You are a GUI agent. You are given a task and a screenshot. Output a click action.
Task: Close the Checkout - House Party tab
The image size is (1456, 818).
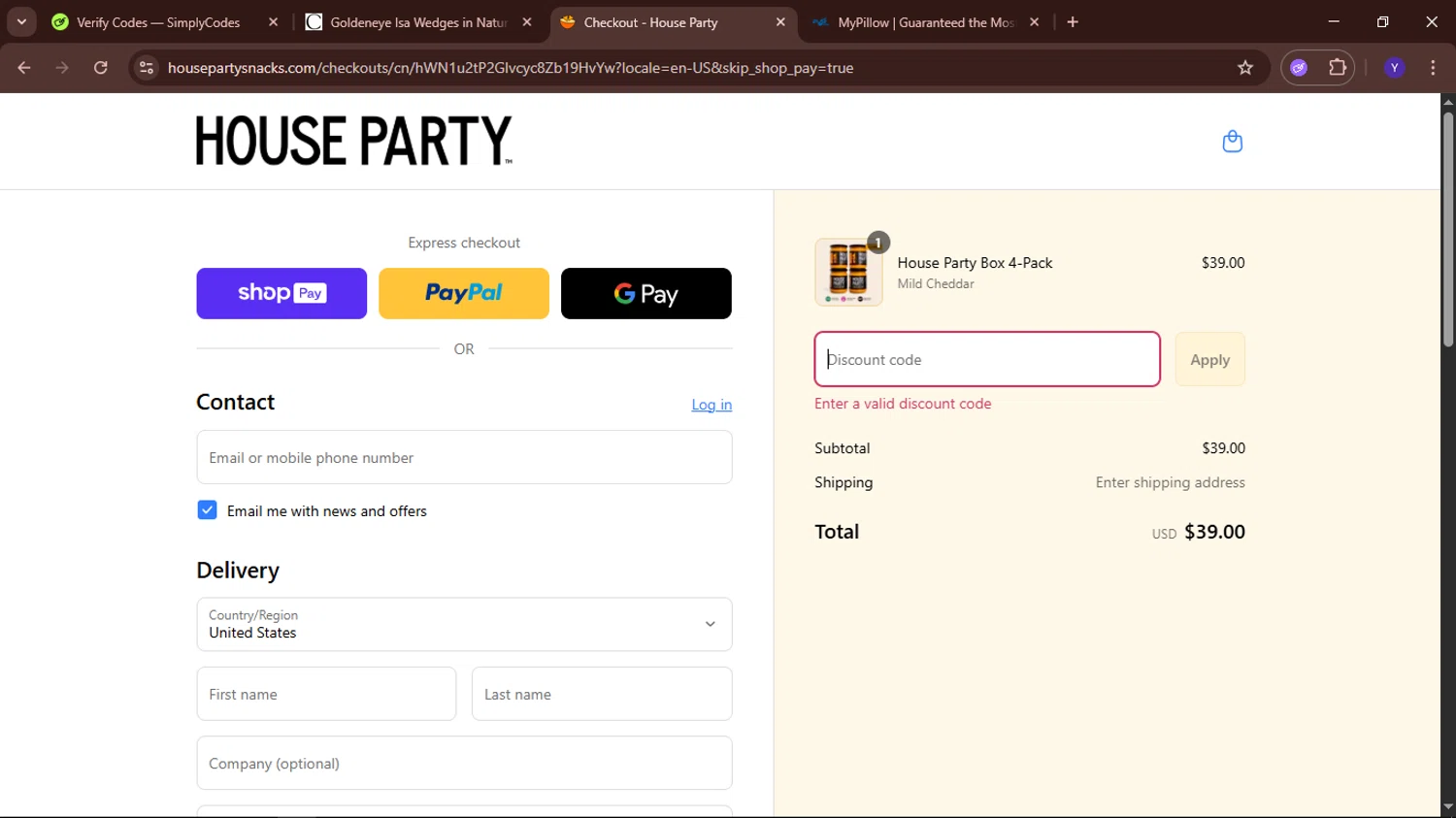[x=780, y=22]
